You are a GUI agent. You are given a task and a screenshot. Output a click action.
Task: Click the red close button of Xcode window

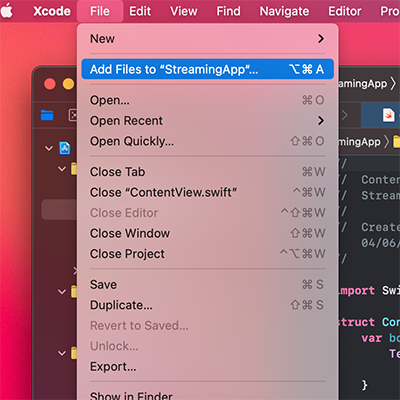pyautogui.click(x=50, y=84)
